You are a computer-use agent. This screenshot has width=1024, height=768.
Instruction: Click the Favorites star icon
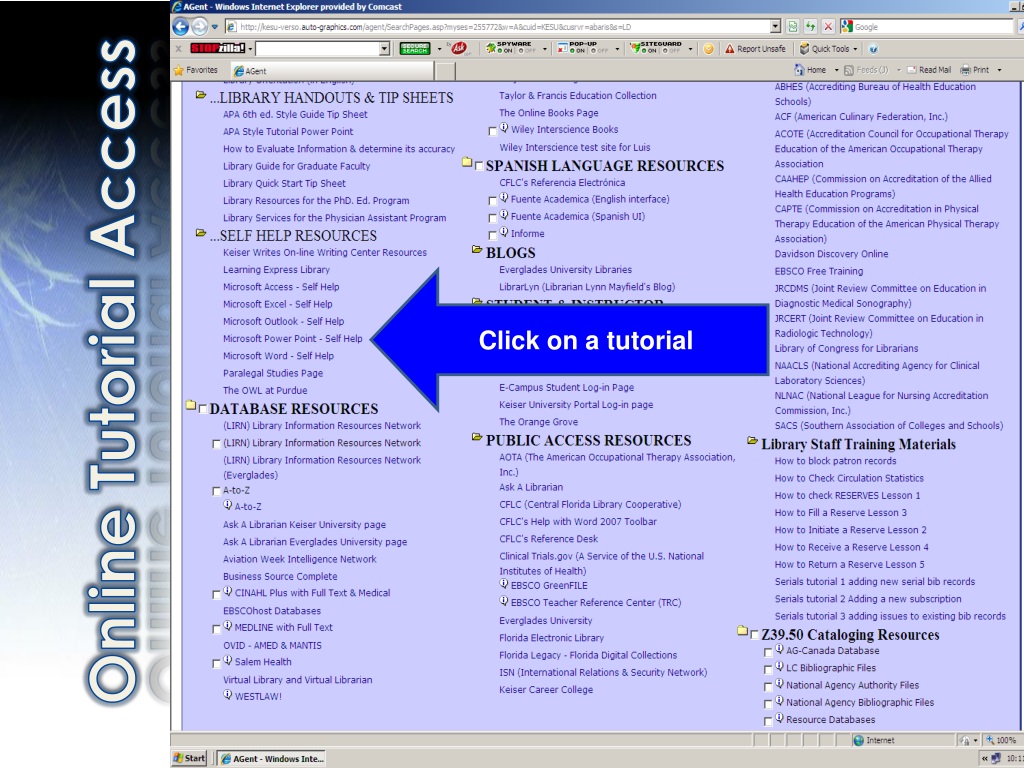[178, 70]
